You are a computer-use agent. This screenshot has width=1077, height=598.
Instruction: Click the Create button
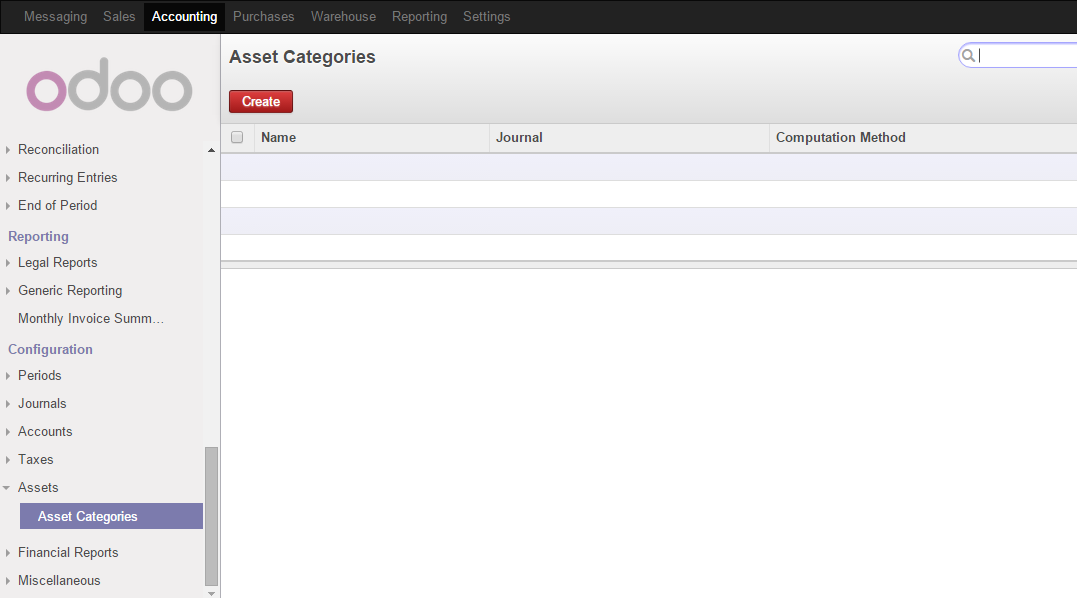[x=260, y=101]
